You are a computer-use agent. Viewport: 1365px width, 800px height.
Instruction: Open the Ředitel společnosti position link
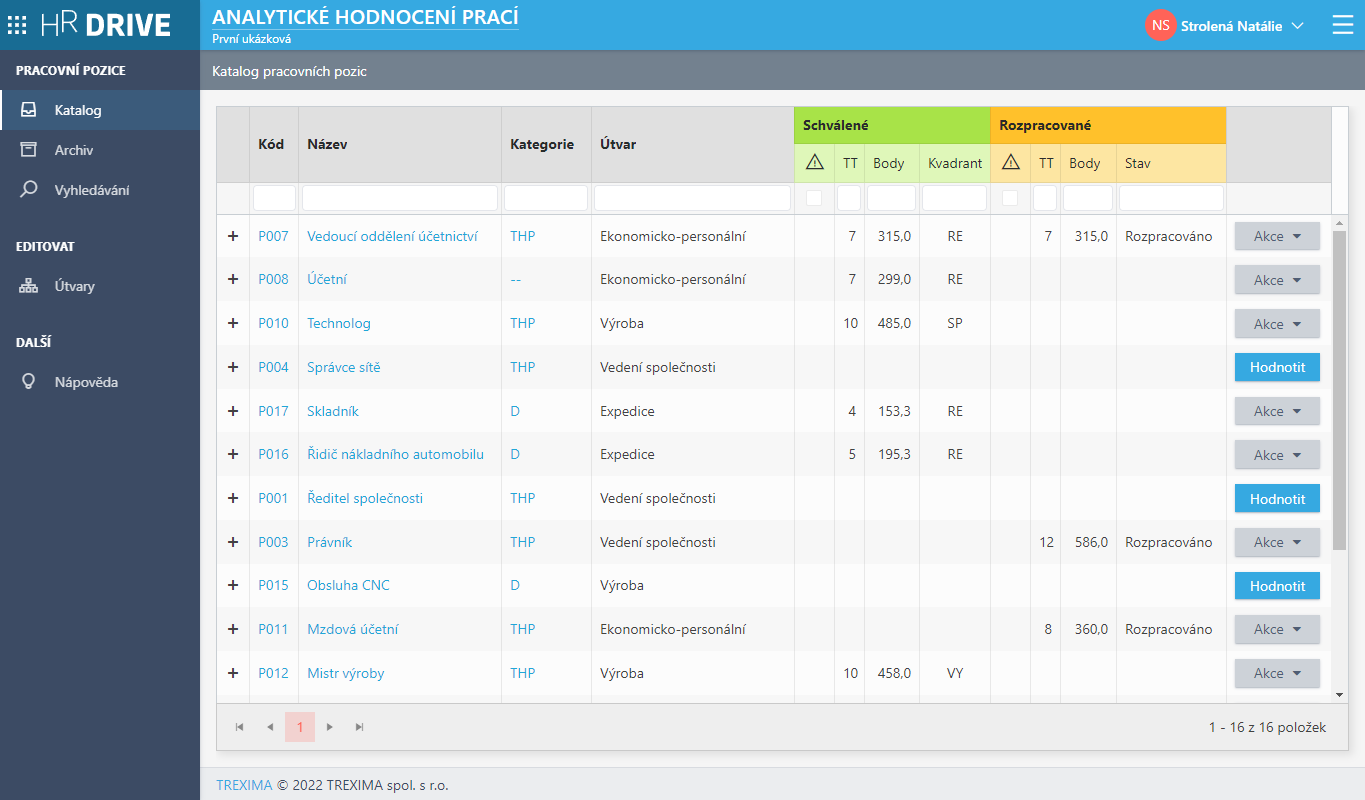click(x=364, y=498)
